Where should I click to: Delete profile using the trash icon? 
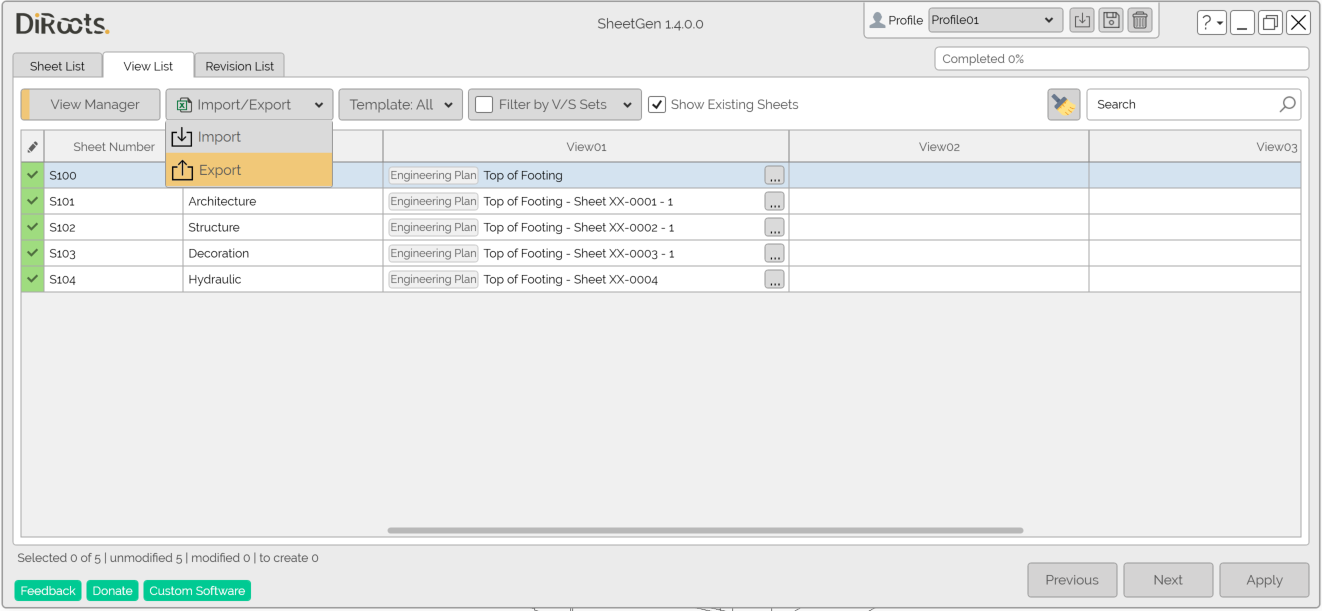tap(1140, 20)
